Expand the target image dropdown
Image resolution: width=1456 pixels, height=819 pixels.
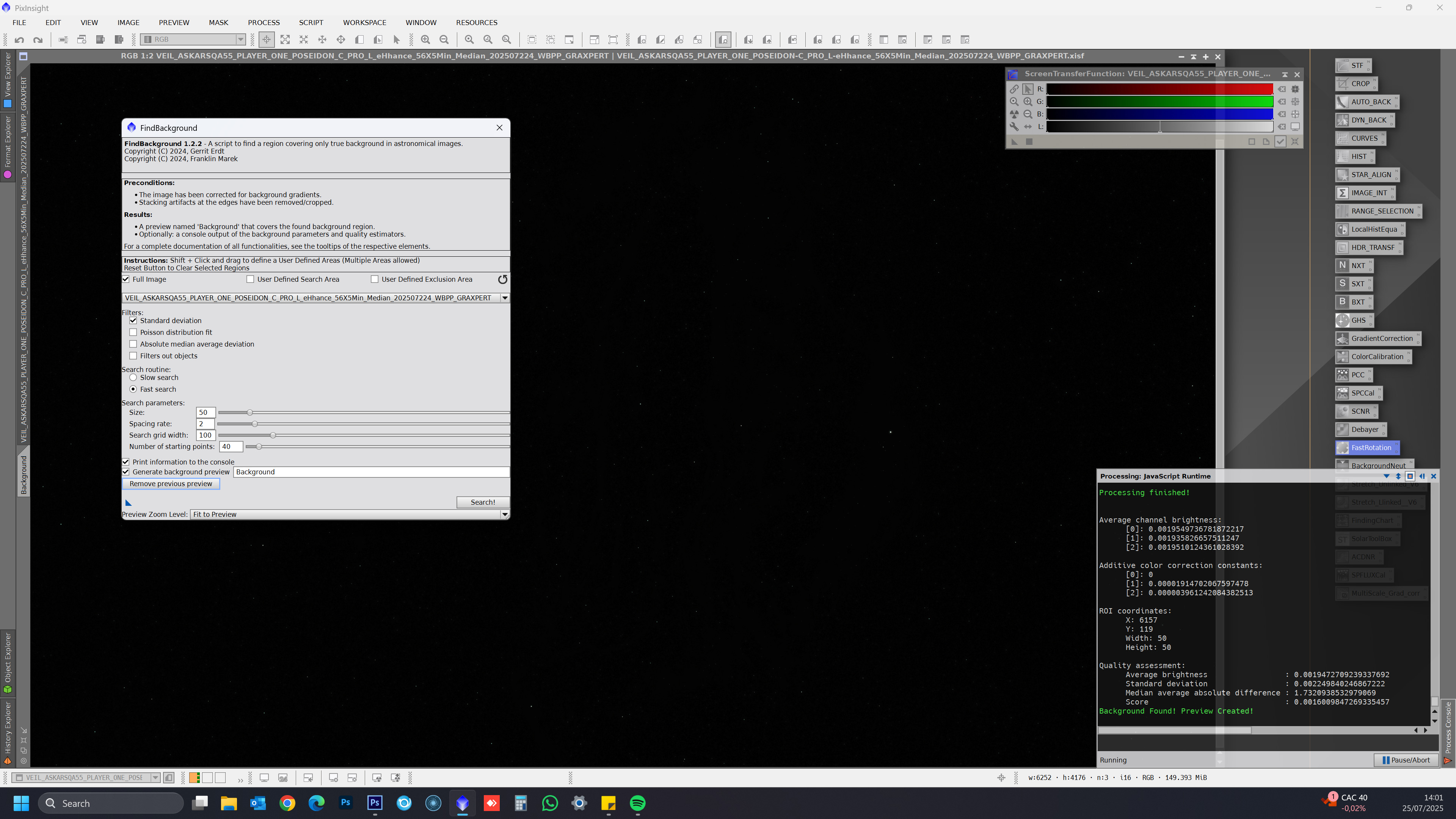click(505, 298)
